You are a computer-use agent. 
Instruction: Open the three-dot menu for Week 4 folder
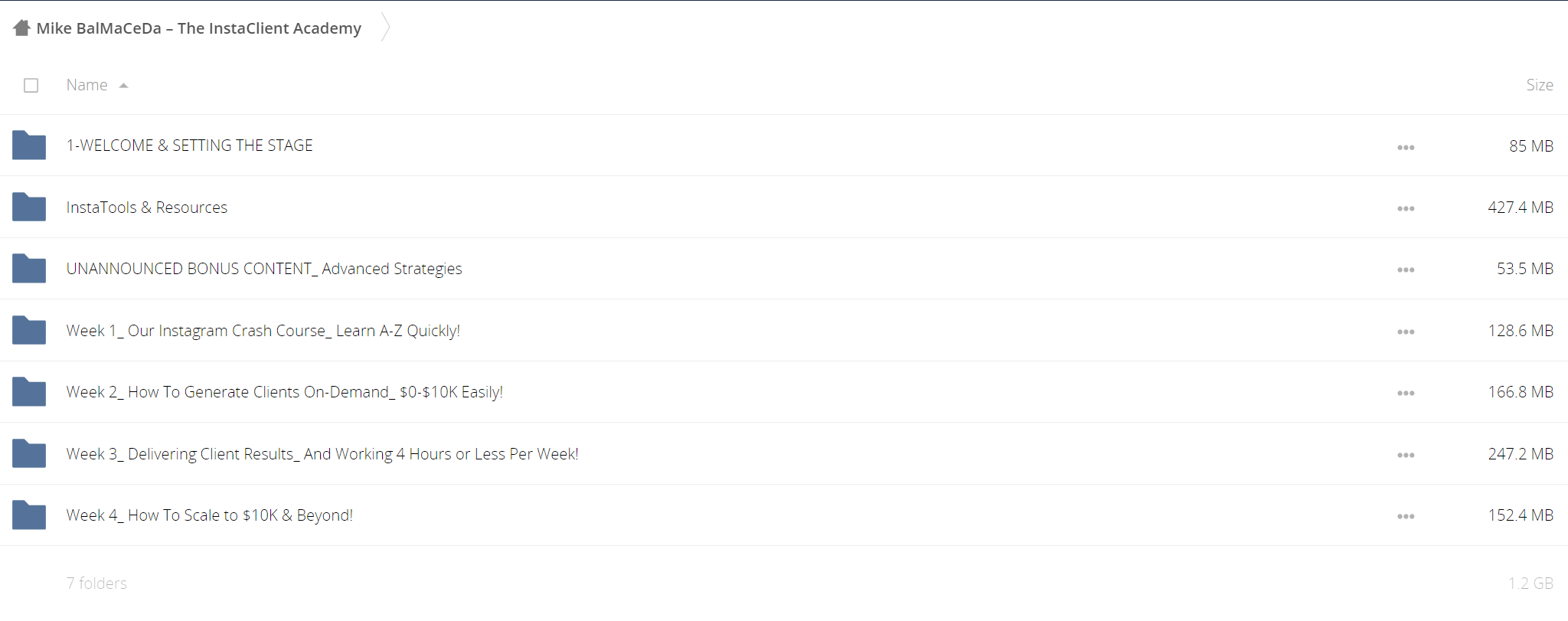pos(1406,516)
